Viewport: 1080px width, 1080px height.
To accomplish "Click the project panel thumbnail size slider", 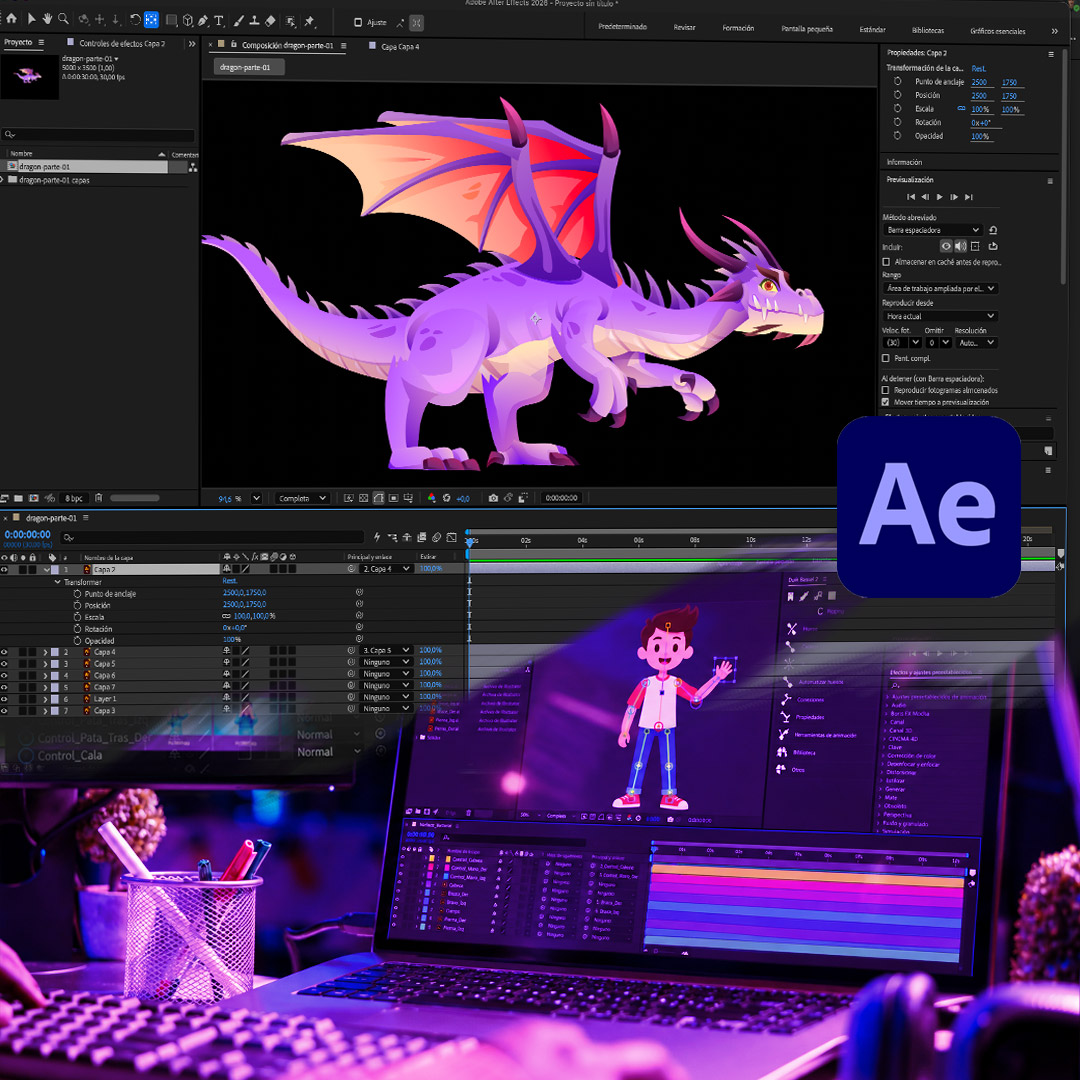I will (x=134, y=498).
